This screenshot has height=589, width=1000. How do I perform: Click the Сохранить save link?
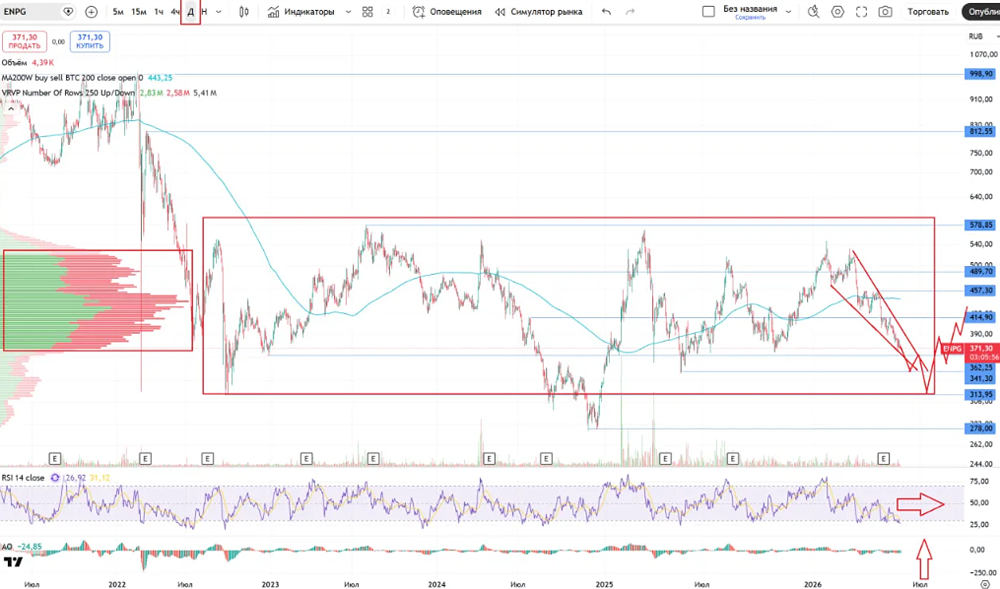tap(750, 18)
